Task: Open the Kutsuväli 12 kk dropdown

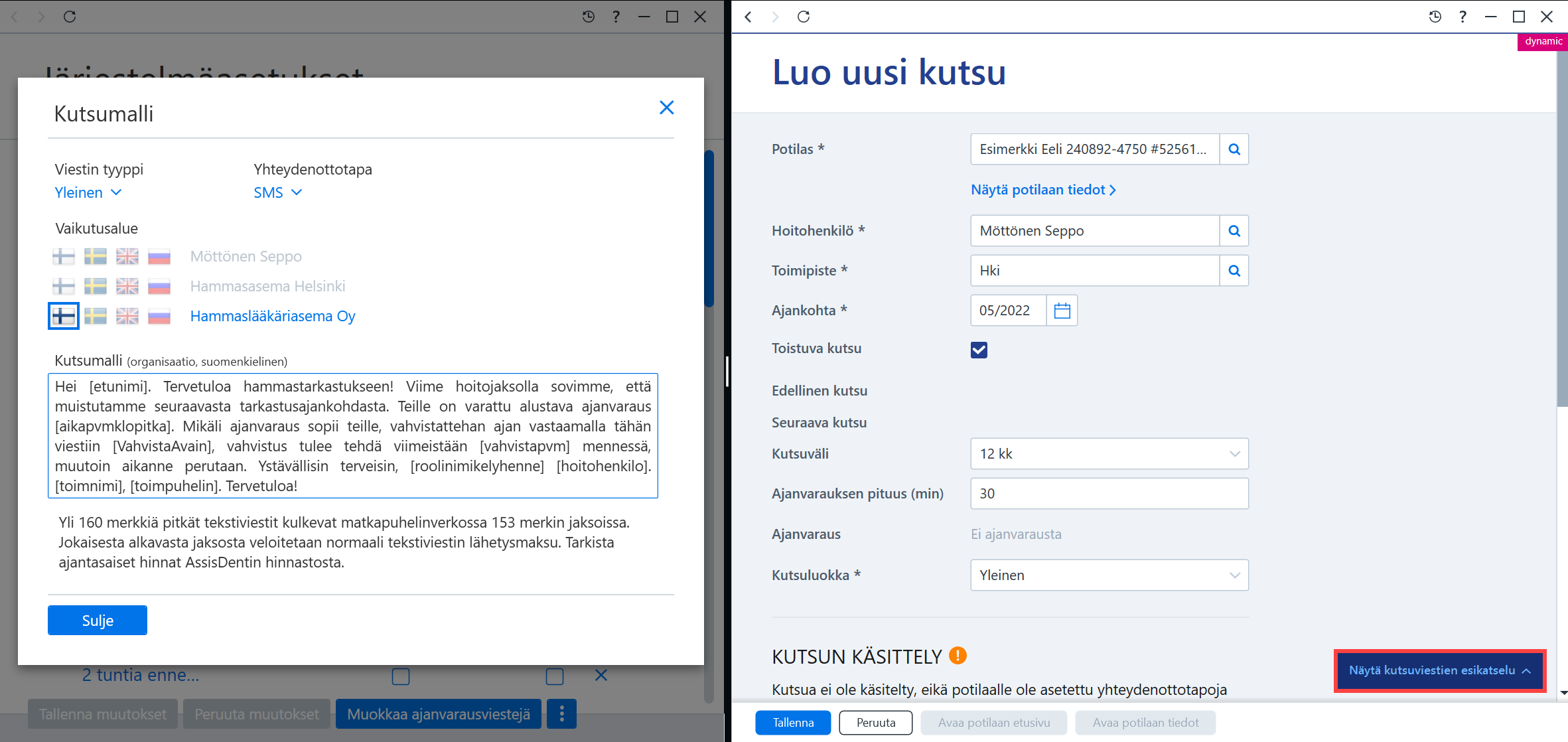Action: pos(1109,454)
